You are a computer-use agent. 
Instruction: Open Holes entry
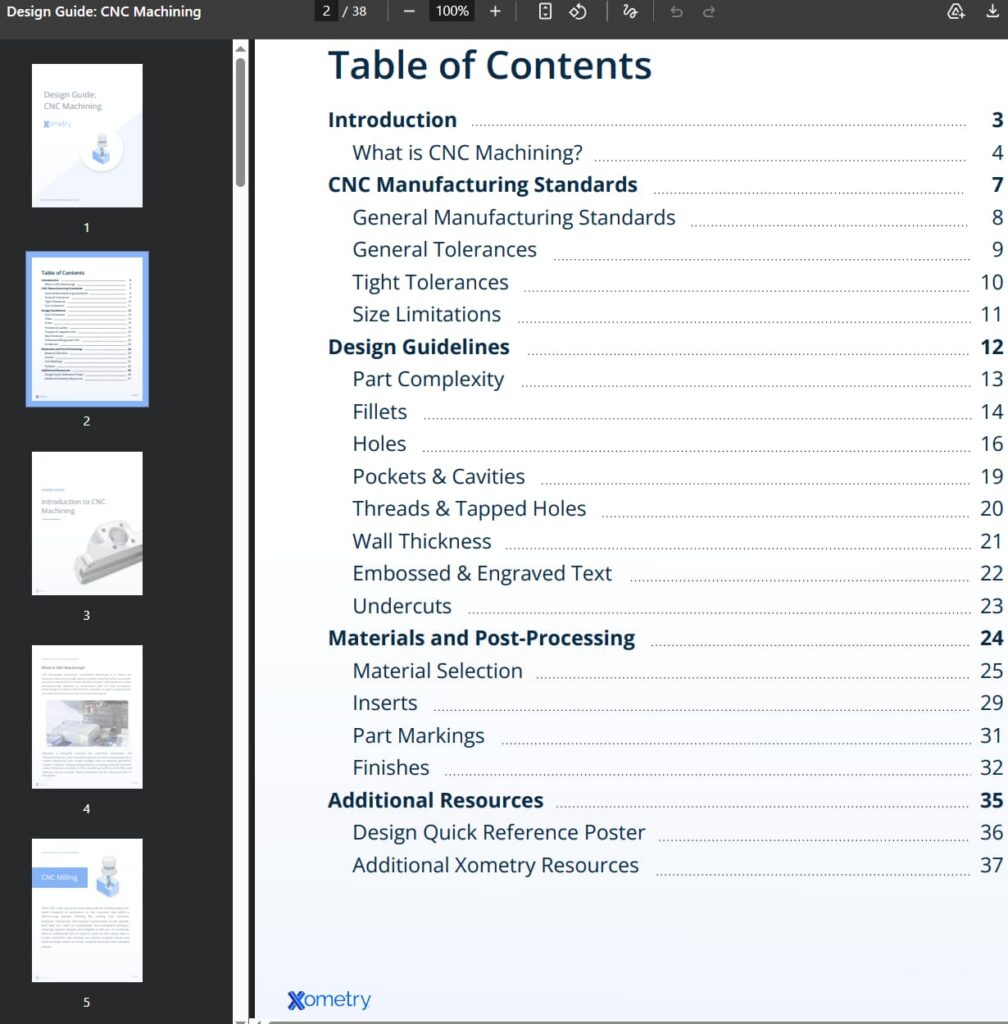click(x=379, y=444)
